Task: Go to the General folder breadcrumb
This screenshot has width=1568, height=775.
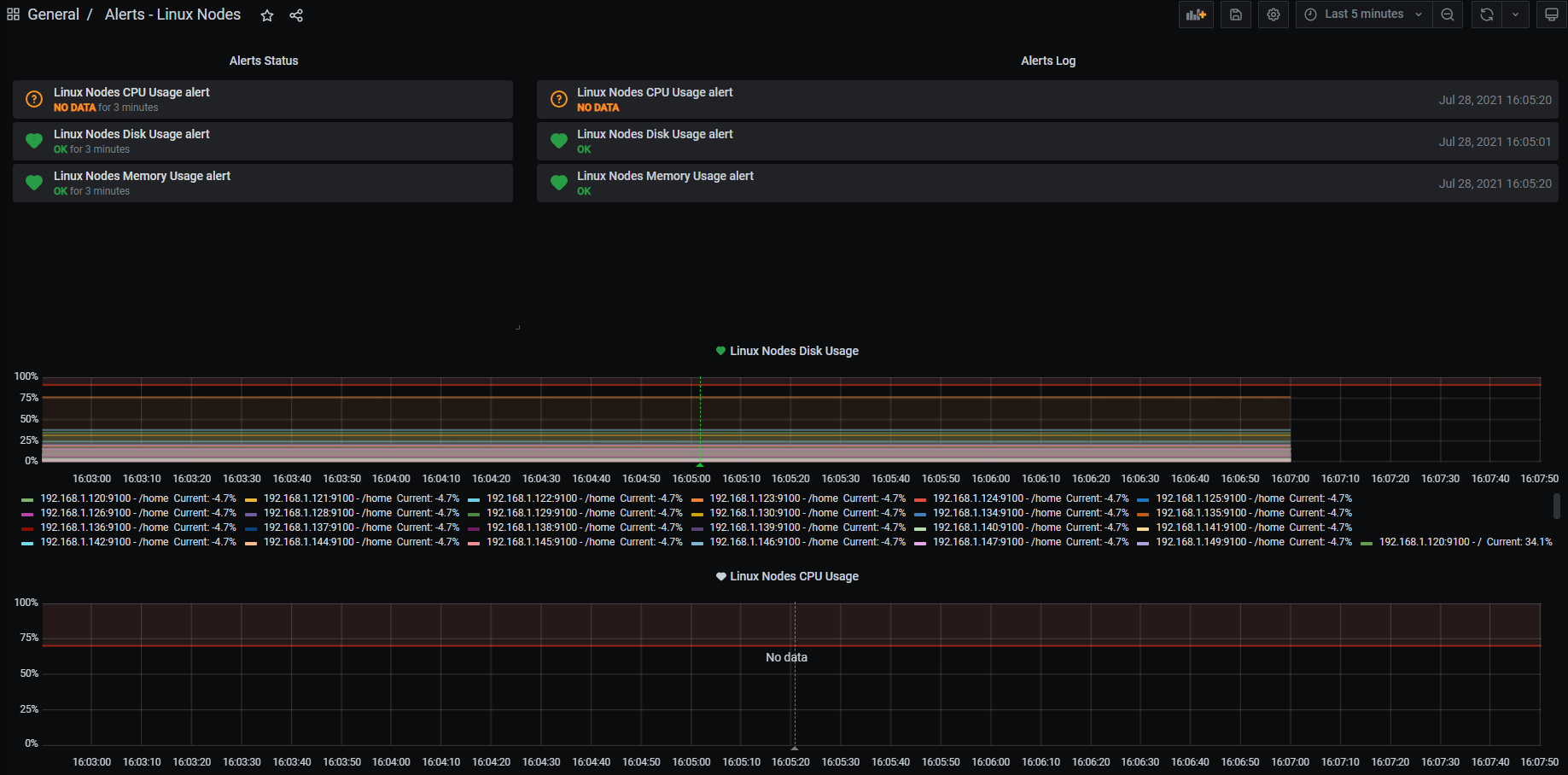Action: pos(53,15)
